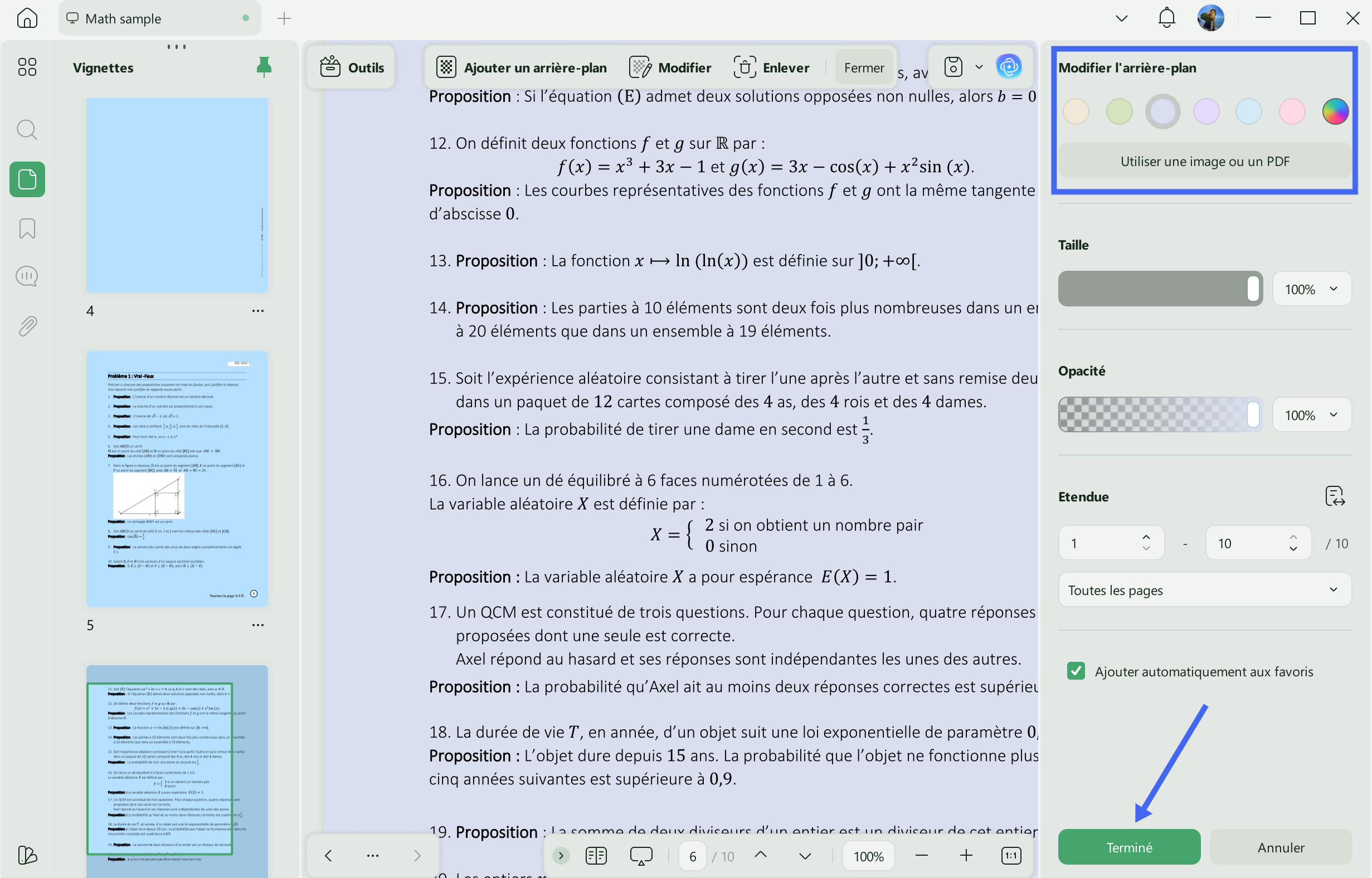This screenshot has height=878, width=1372.
Task: Select the page 6 thumbnail
Action: (177, 771)
